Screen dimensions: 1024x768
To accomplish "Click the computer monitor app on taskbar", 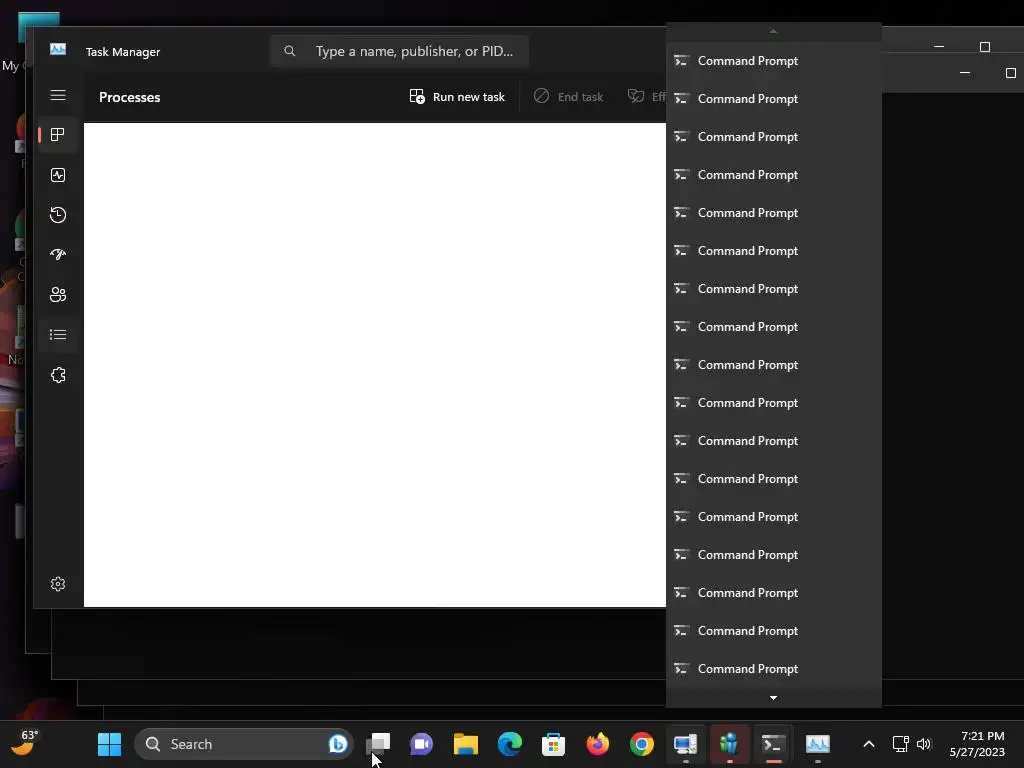I will [x=686, y=744].
